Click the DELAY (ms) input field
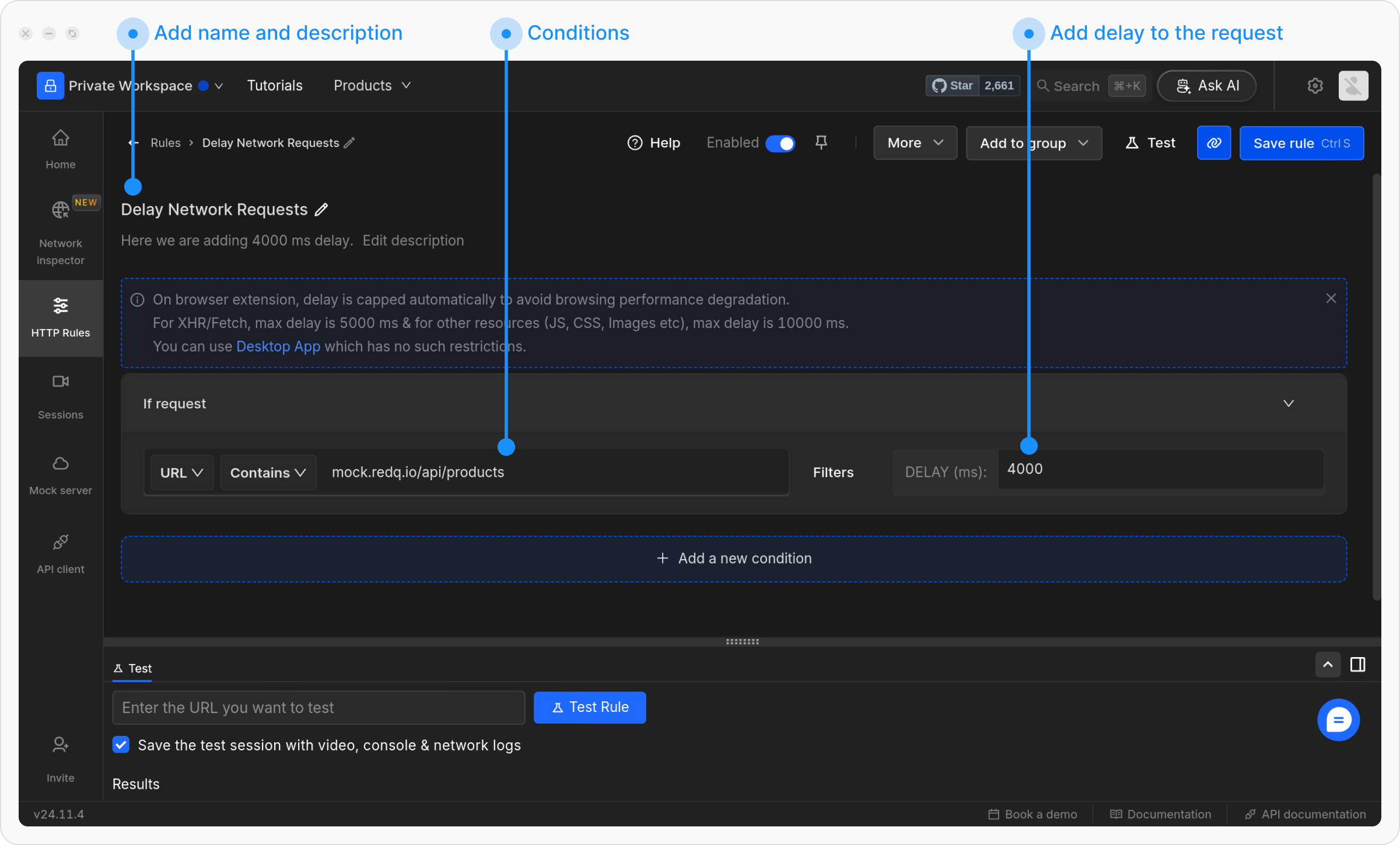Image resolution: width=1400 pixels, height=845 pixels. [1160, 470]
